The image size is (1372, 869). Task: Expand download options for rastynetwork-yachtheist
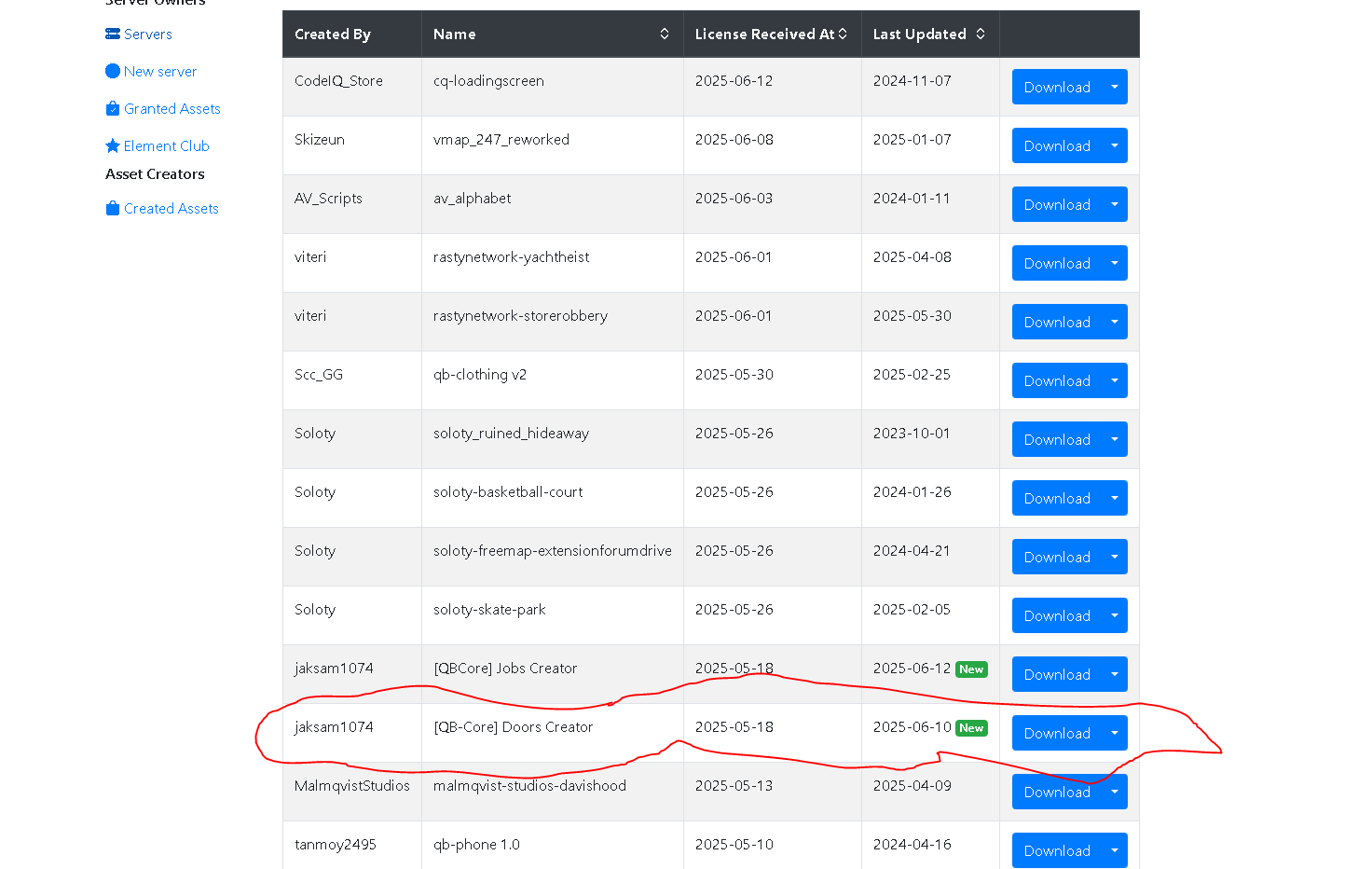(1115, 263)
